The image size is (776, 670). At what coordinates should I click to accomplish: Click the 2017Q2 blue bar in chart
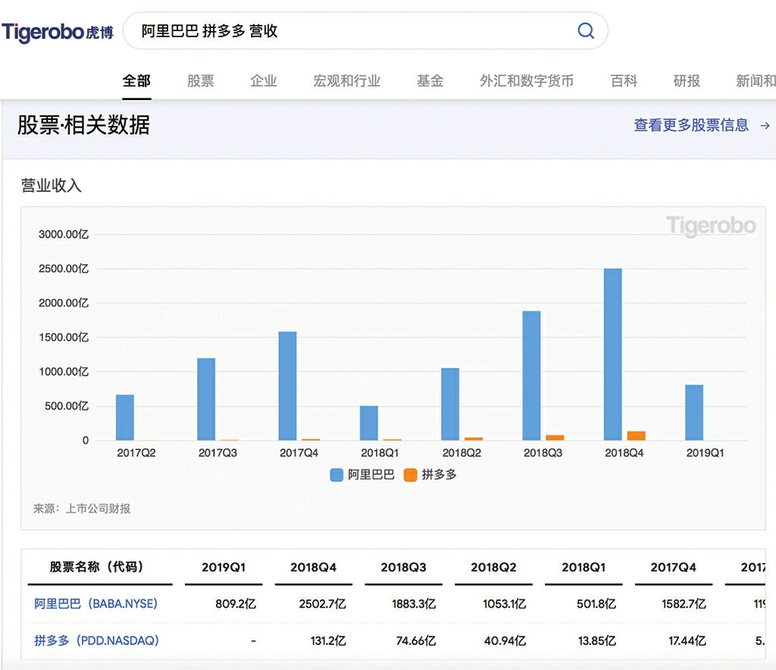[125, 418]
